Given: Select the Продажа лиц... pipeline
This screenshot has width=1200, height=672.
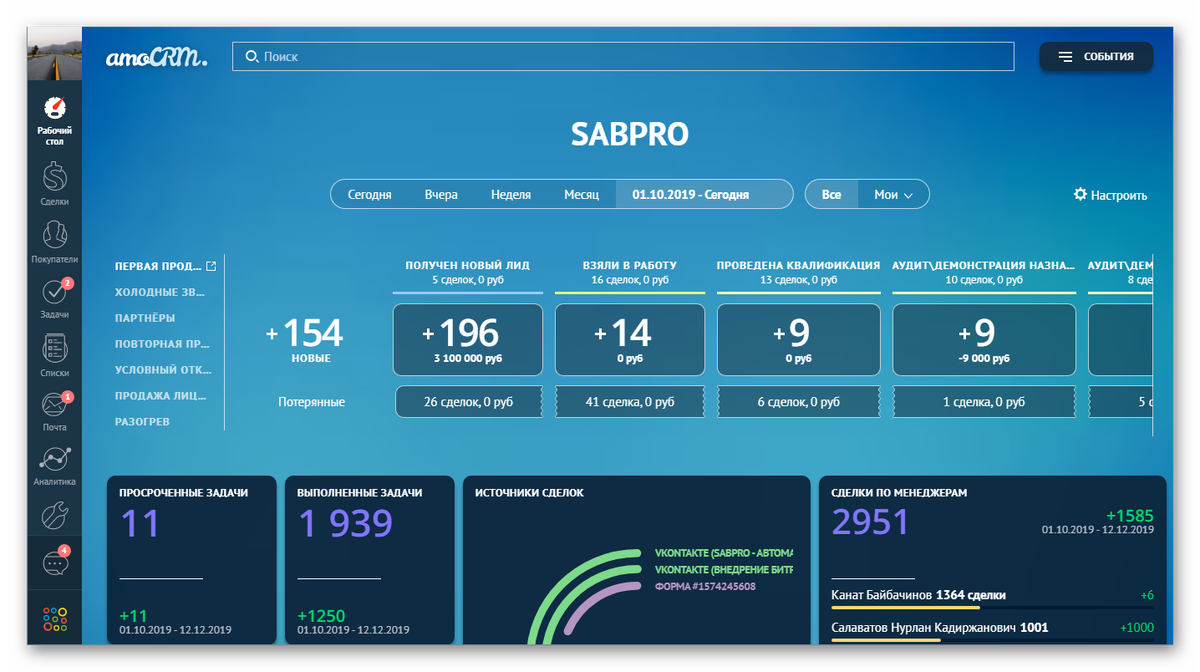Looking at the screenshot, I should [x=161, y=396].
